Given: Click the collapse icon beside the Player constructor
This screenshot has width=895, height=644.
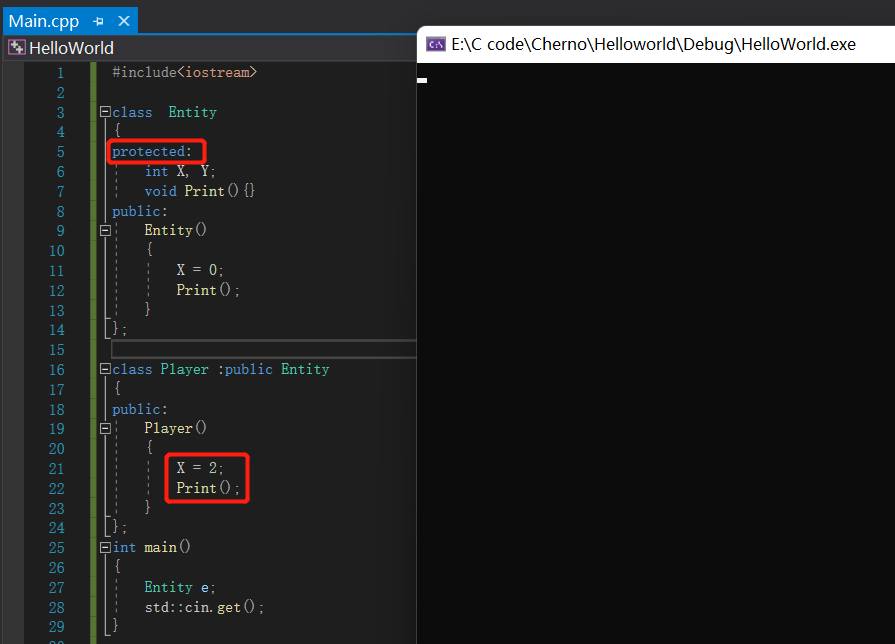Looking at the screenshot, I should pyautogui.click(x=105, y=427).
